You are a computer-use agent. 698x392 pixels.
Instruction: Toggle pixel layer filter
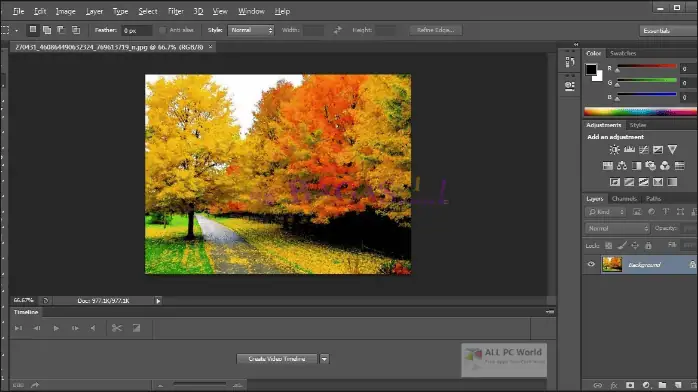pyautogui.click(x=637, y=212)
